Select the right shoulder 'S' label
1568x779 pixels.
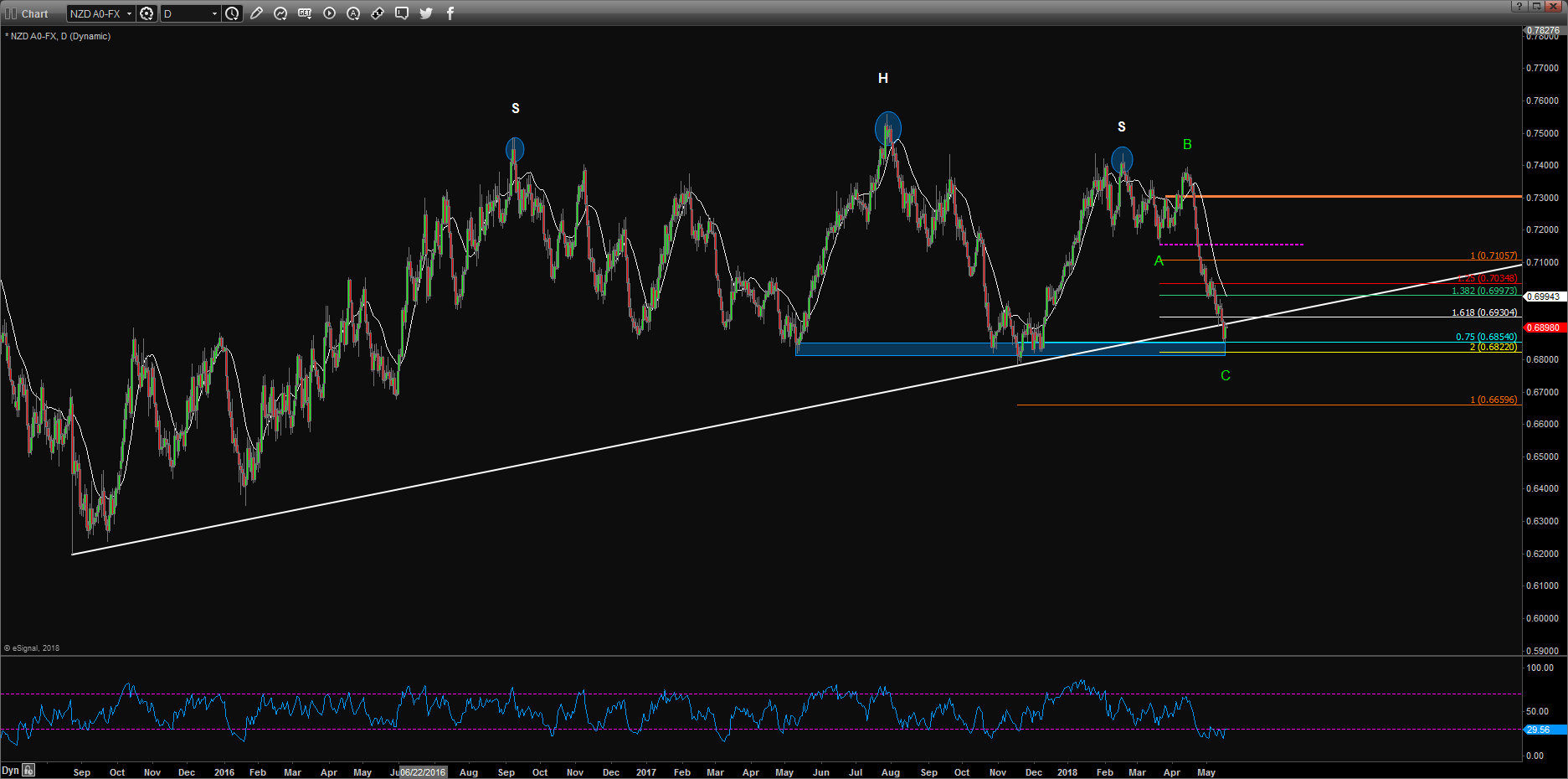coord(1122,126)
